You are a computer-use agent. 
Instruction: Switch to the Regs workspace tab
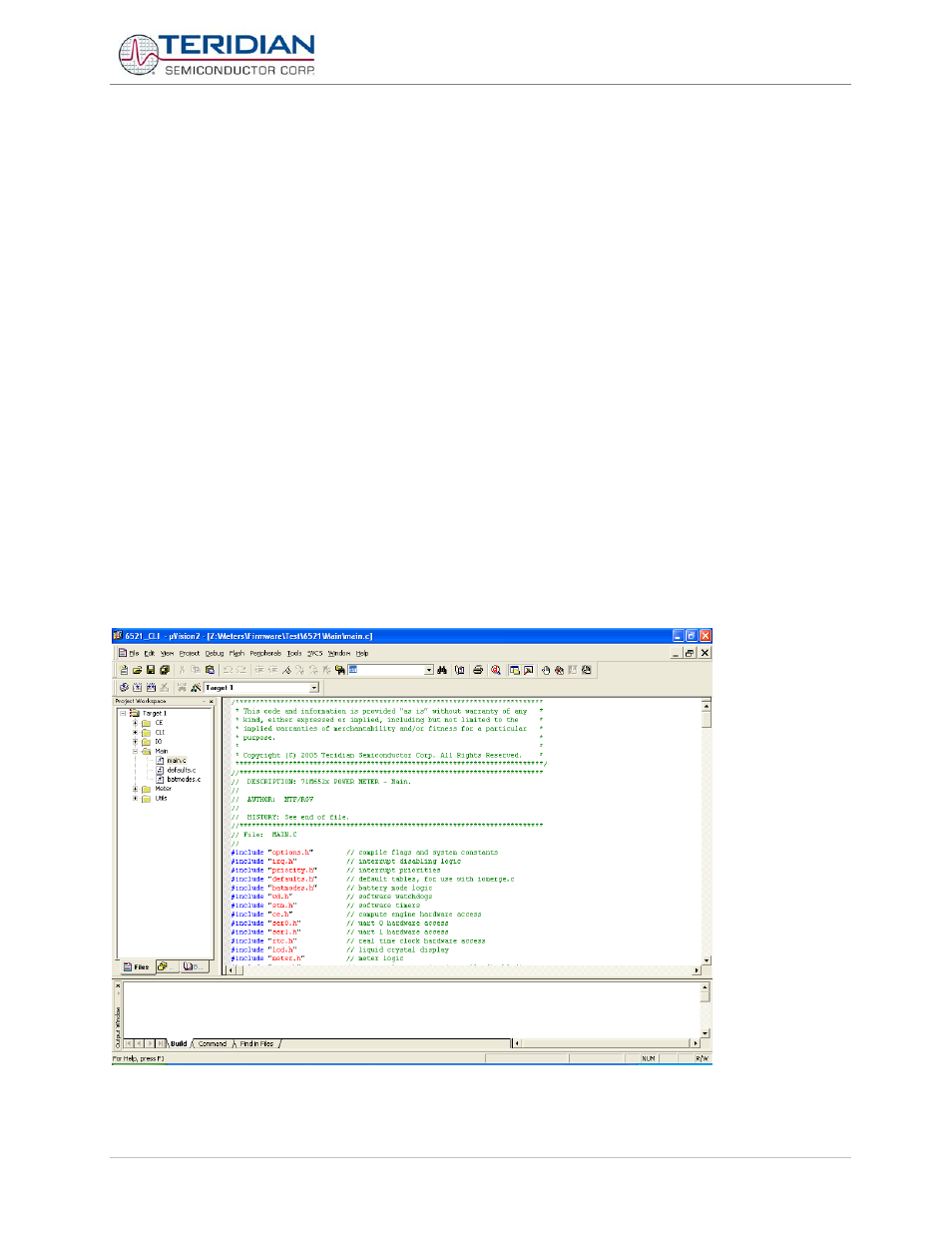(x=166, y=966)
